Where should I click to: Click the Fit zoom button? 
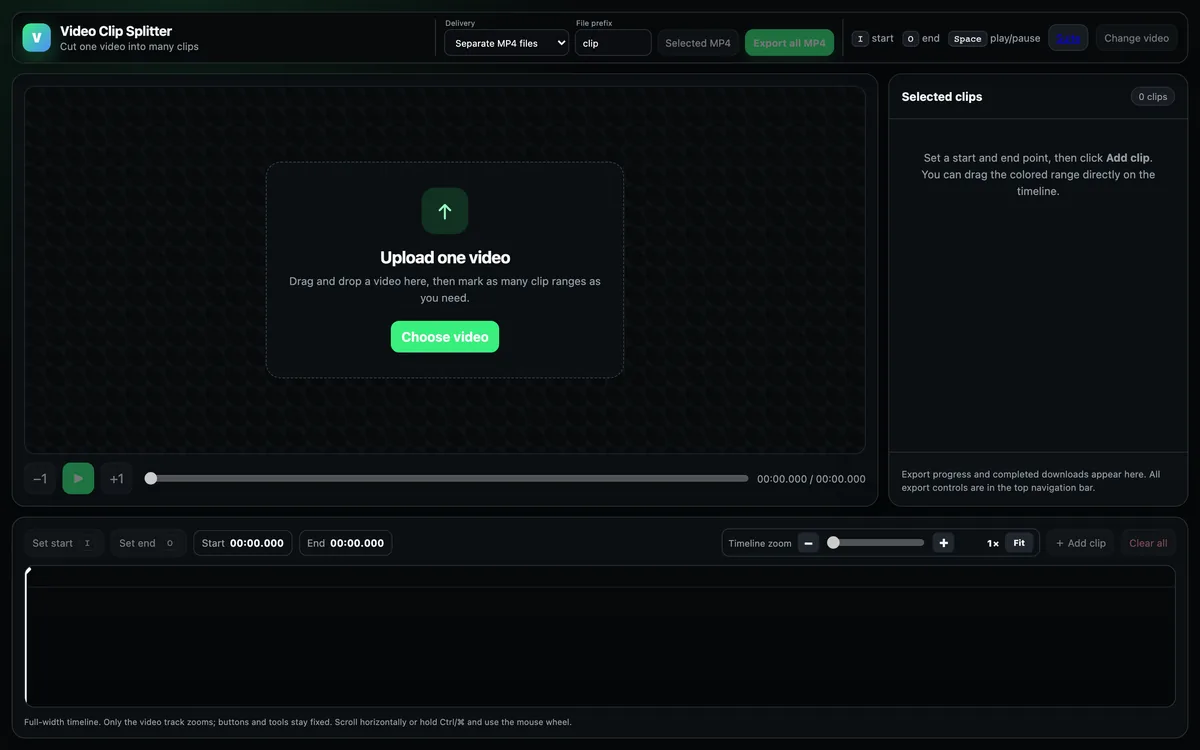1019,543
